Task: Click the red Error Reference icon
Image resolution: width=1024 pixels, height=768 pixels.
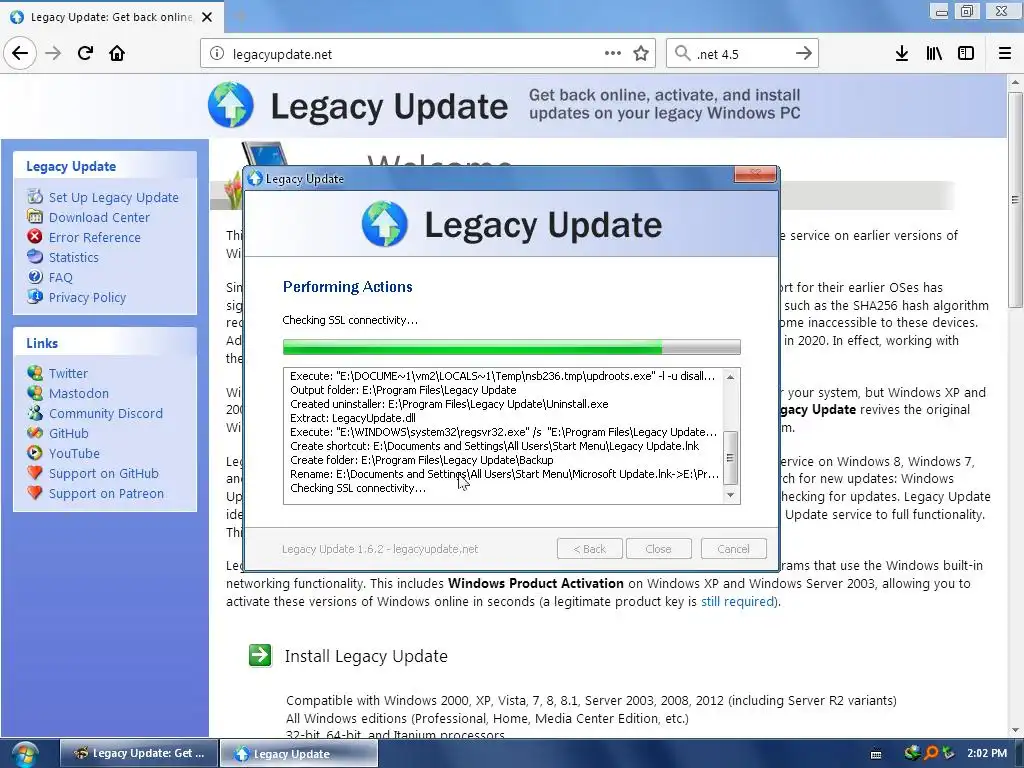Action: tap(35, 236)
